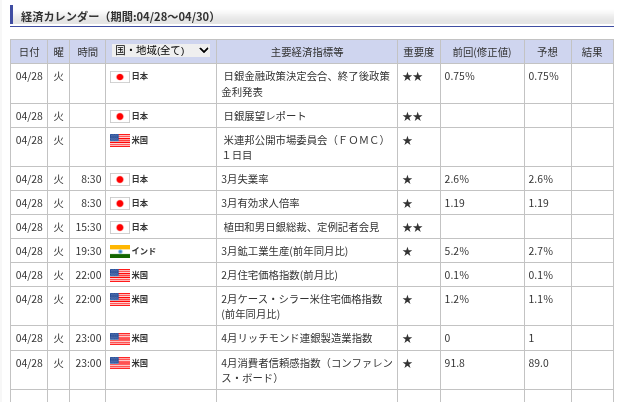
Task: Click the 前回(修正値) column header
Action: click(481, 51)
